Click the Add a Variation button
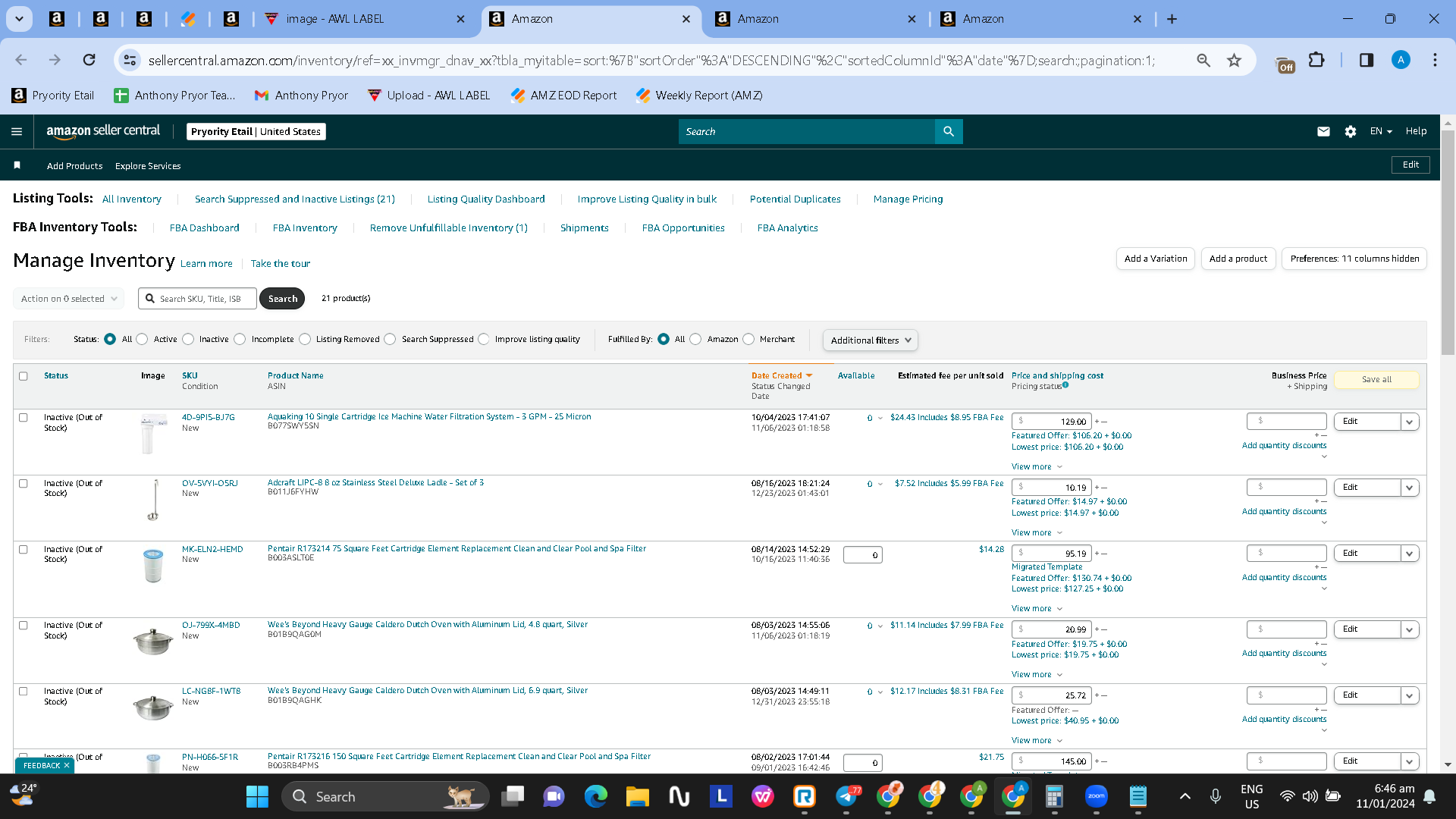This screenshot has height=819, width=1456. 1156,259
